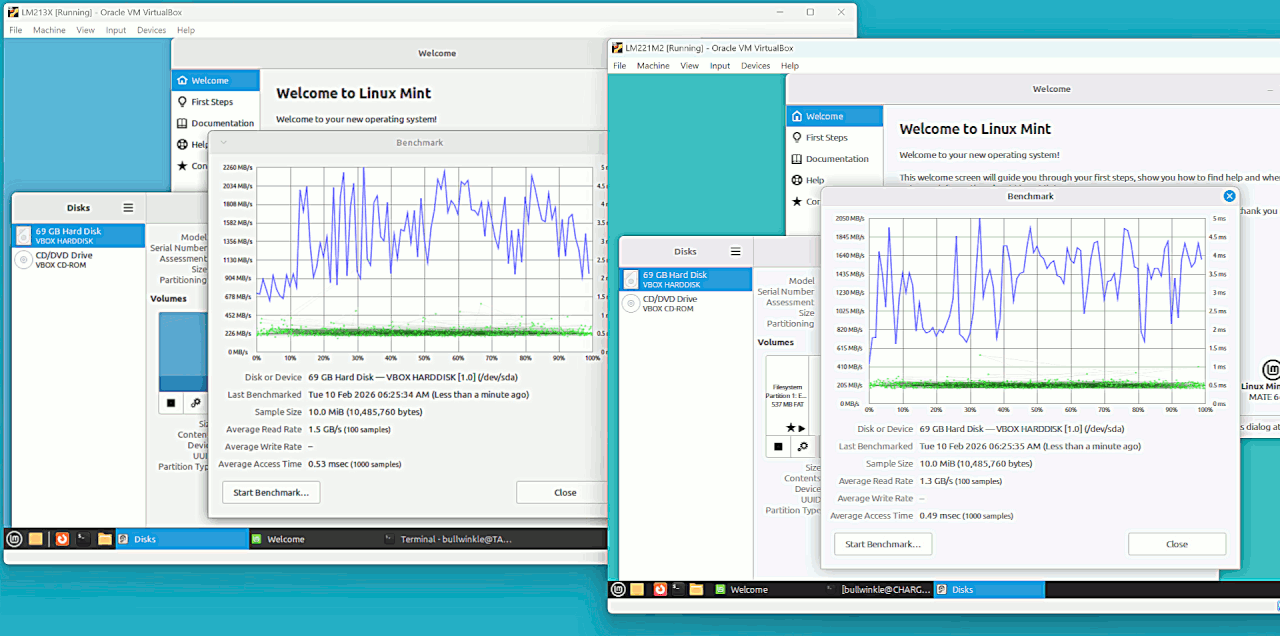Select blue volume block in LM213X Disks
The width and height of the screenshot is (1280, 636).
click(x=183, y=351)
